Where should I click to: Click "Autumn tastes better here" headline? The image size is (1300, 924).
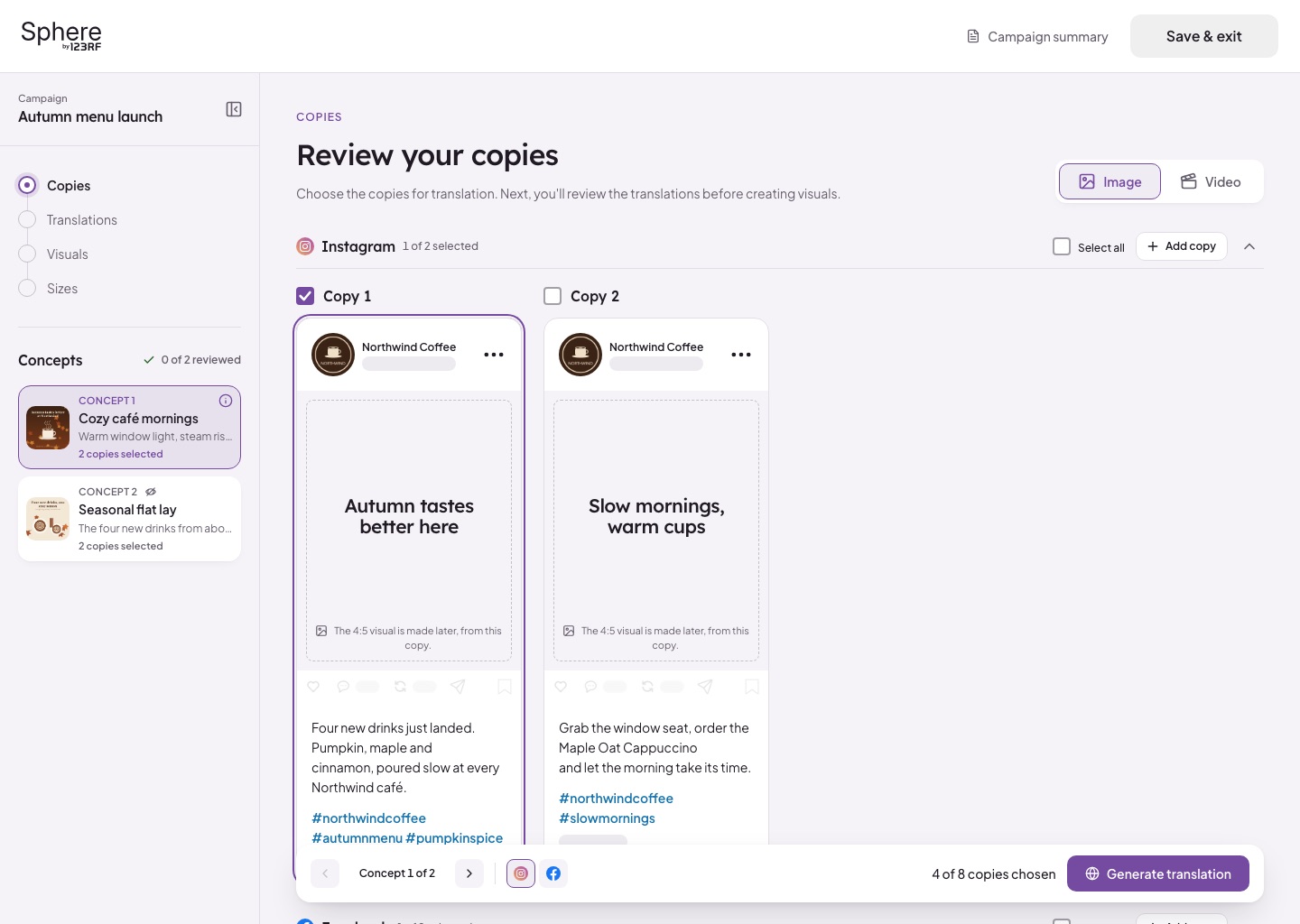click(409, 516)
